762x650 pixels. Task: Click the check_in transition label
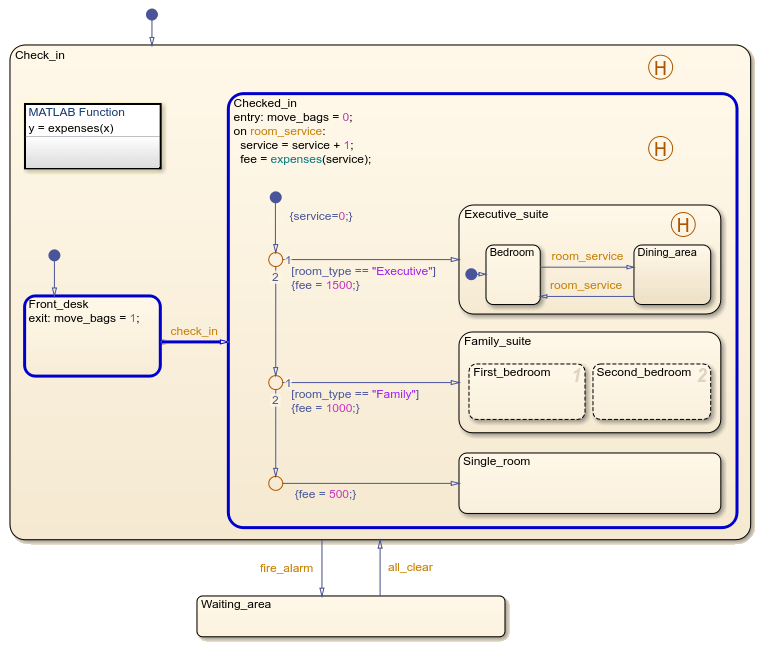tap(194, 331)
